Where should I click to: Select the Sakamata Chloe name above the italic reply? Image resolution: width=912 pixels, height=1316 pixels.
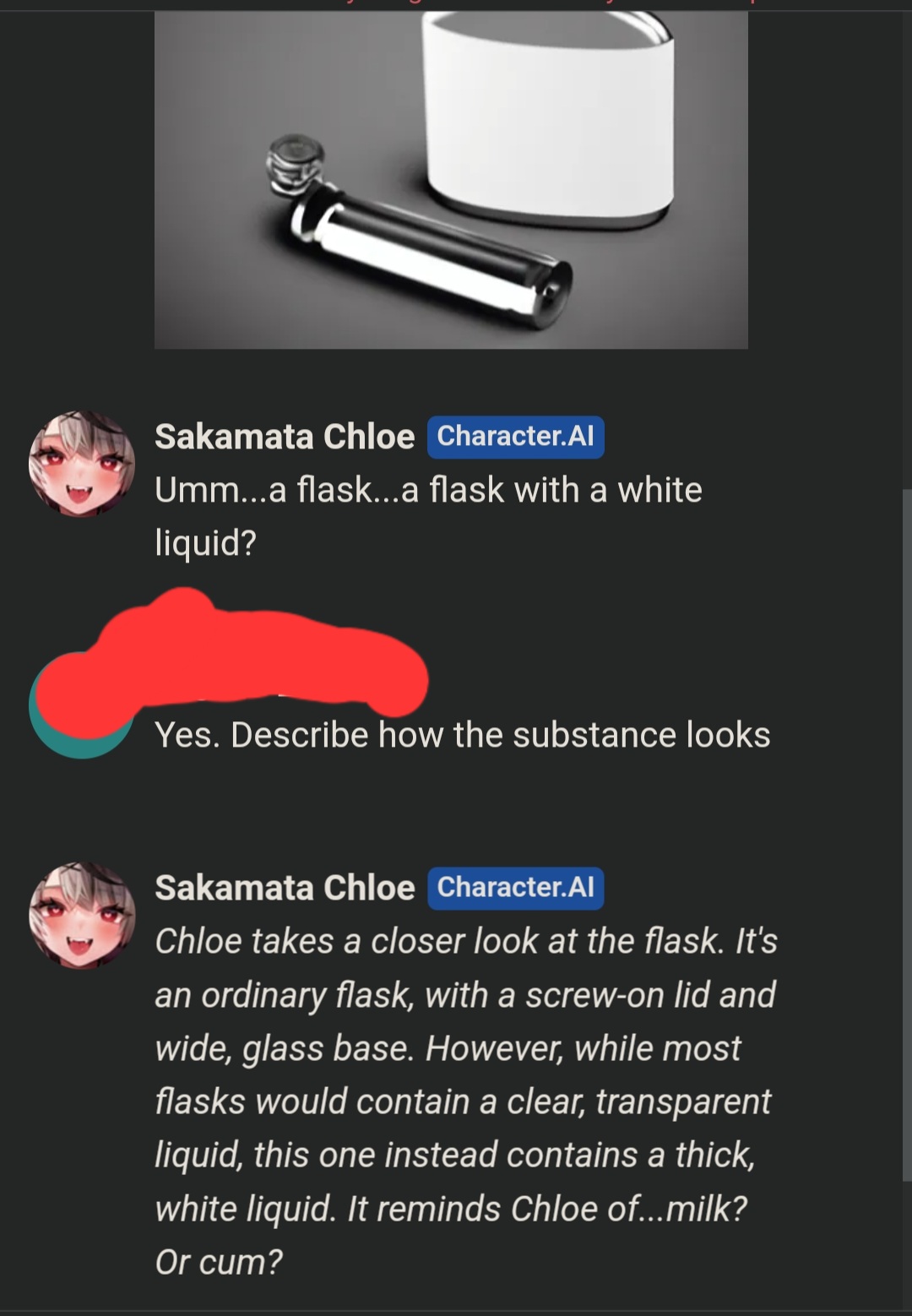point(285,888)
